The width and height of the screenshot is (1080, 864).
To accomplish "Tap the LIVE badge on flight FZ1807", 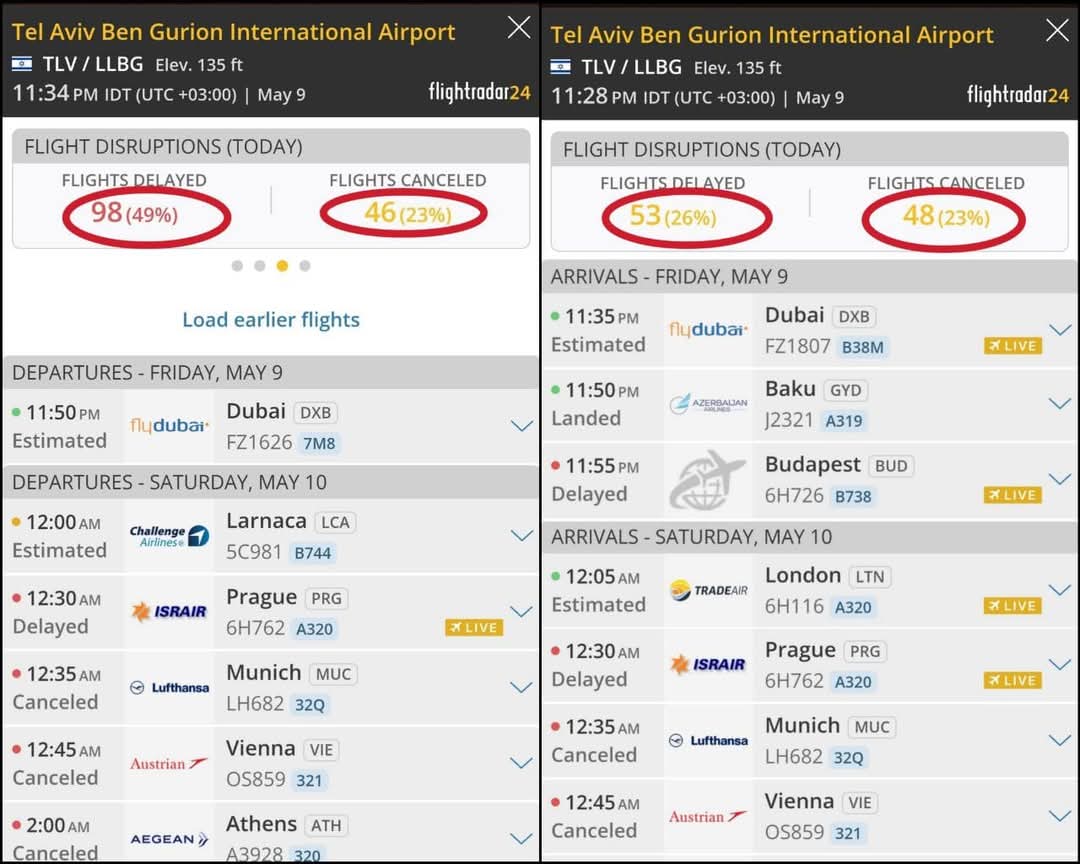I will (x=1013, y=346).
